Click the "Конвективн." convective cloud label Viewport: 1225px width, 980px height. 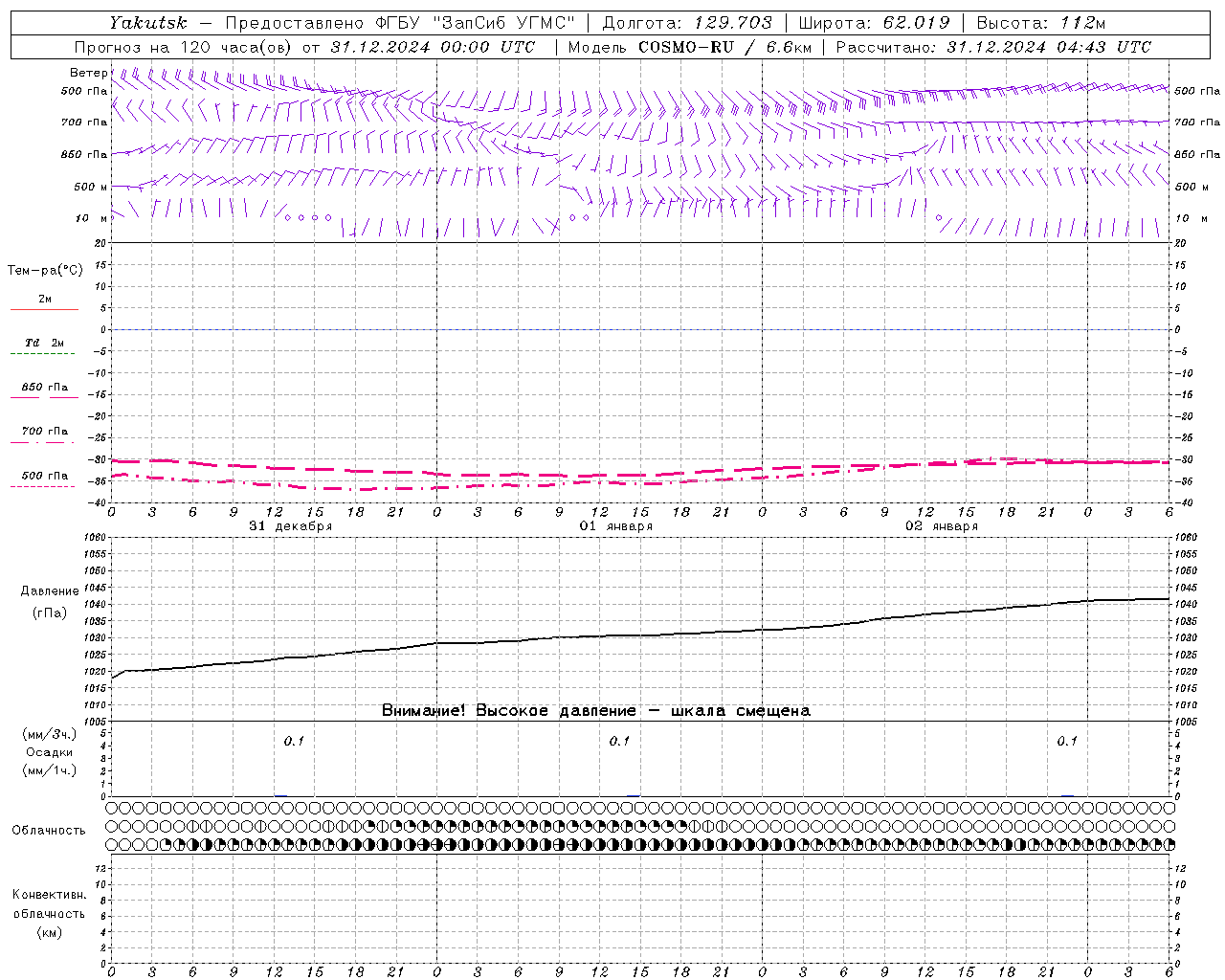(x=49, y=895)
